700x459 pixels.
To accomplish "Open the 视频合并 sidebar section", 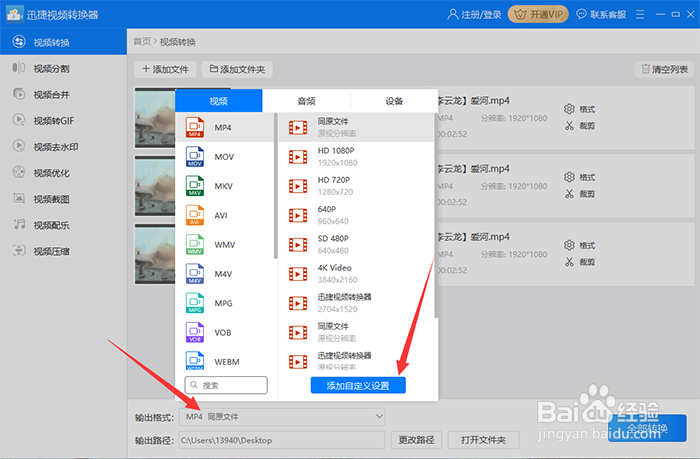I will pyautogui.click(x=63, y=95).
